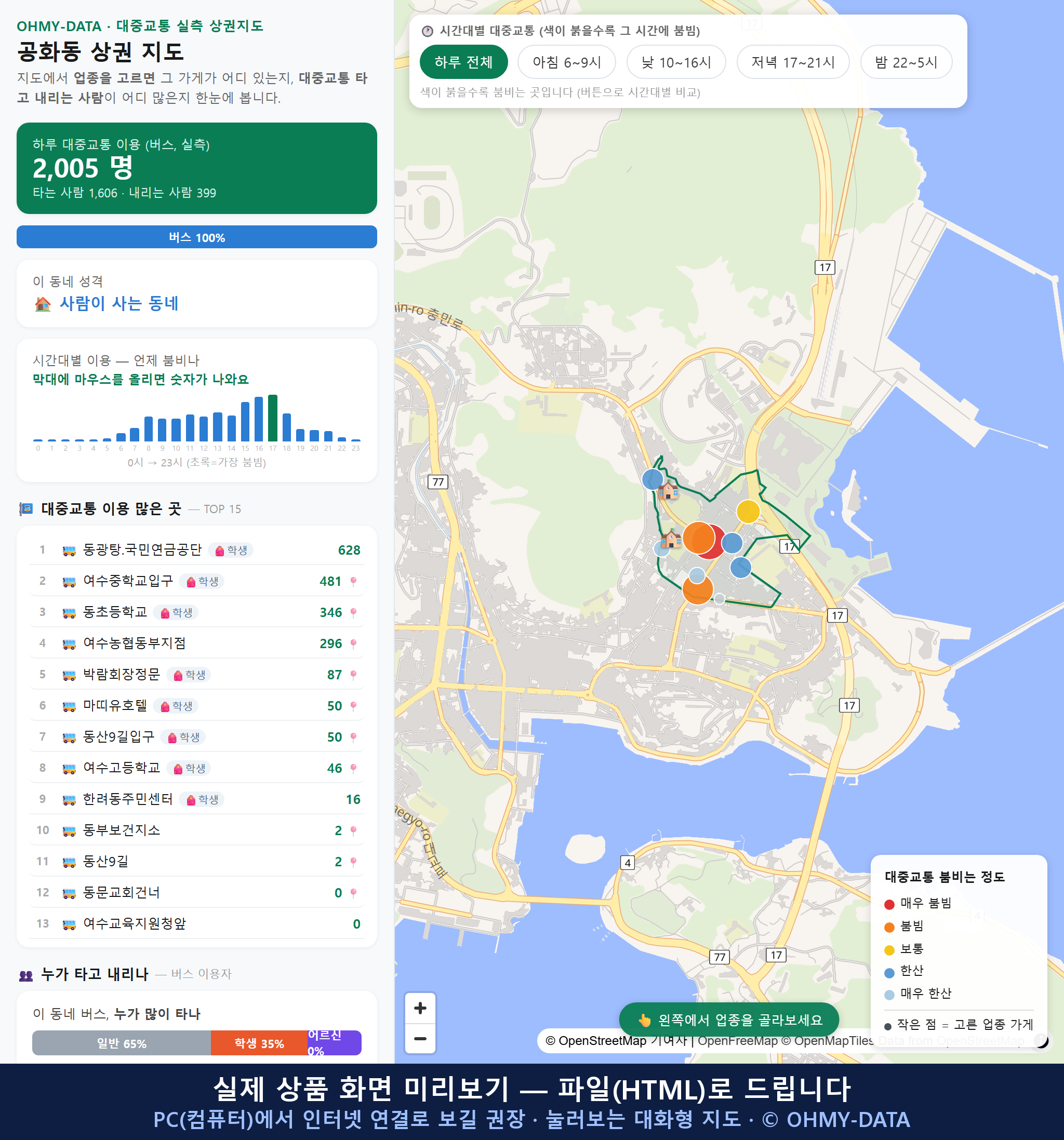This screenshot has height=1140, width=1064.
Task: Click the 어르신 0% purple bar segment
Action: 335,1043
